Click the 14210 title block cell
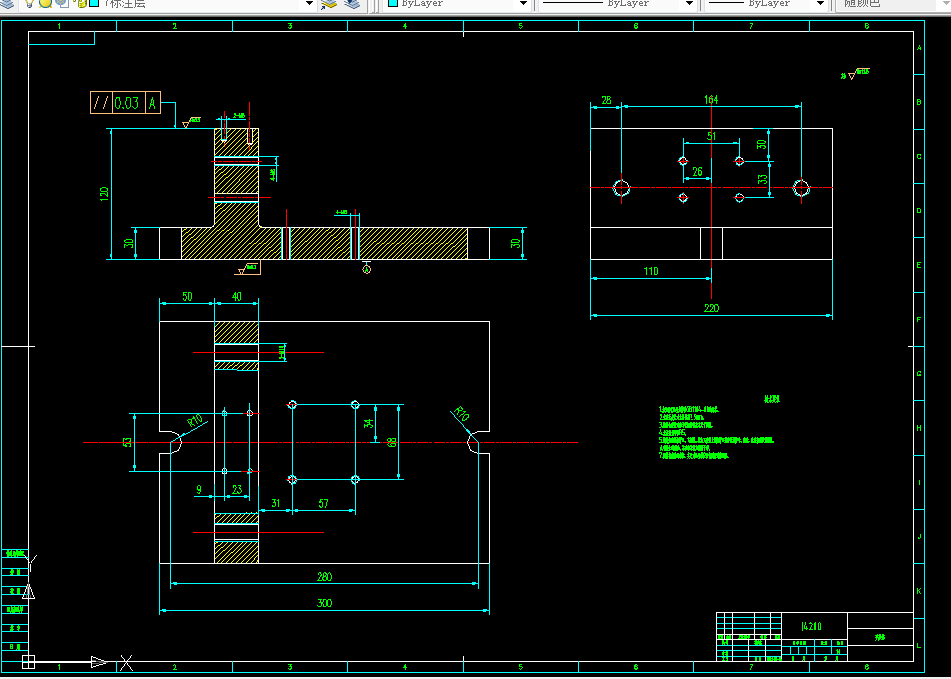Image resolution: width=951 pixels, height=679 pixels. pyautogui.click(x=814, y=626)
